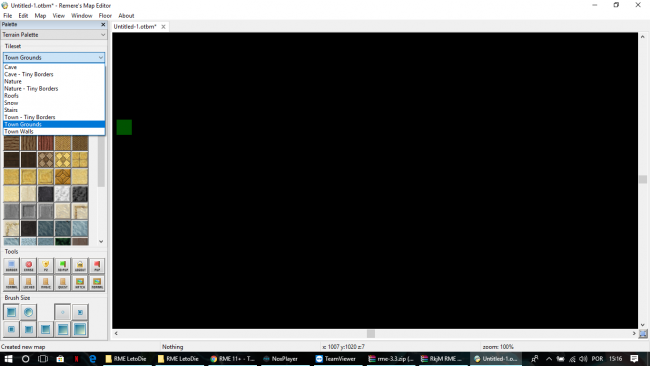Switch to the Untitled-1.otbm tab
650x366 pixels.
135,27
